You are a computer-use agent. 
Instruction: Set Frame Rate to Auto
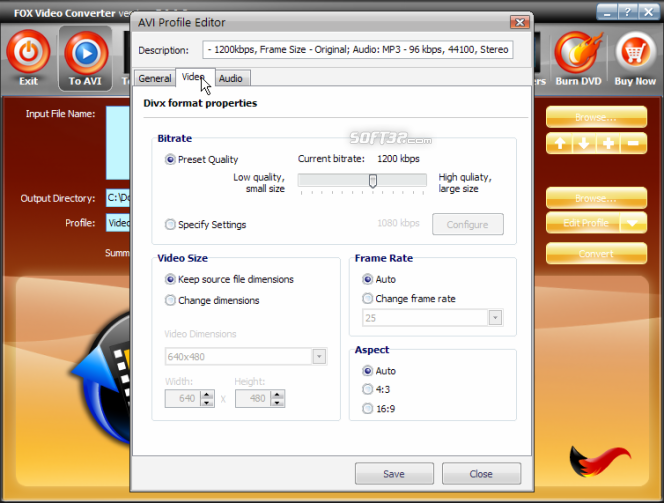[368, 279]
